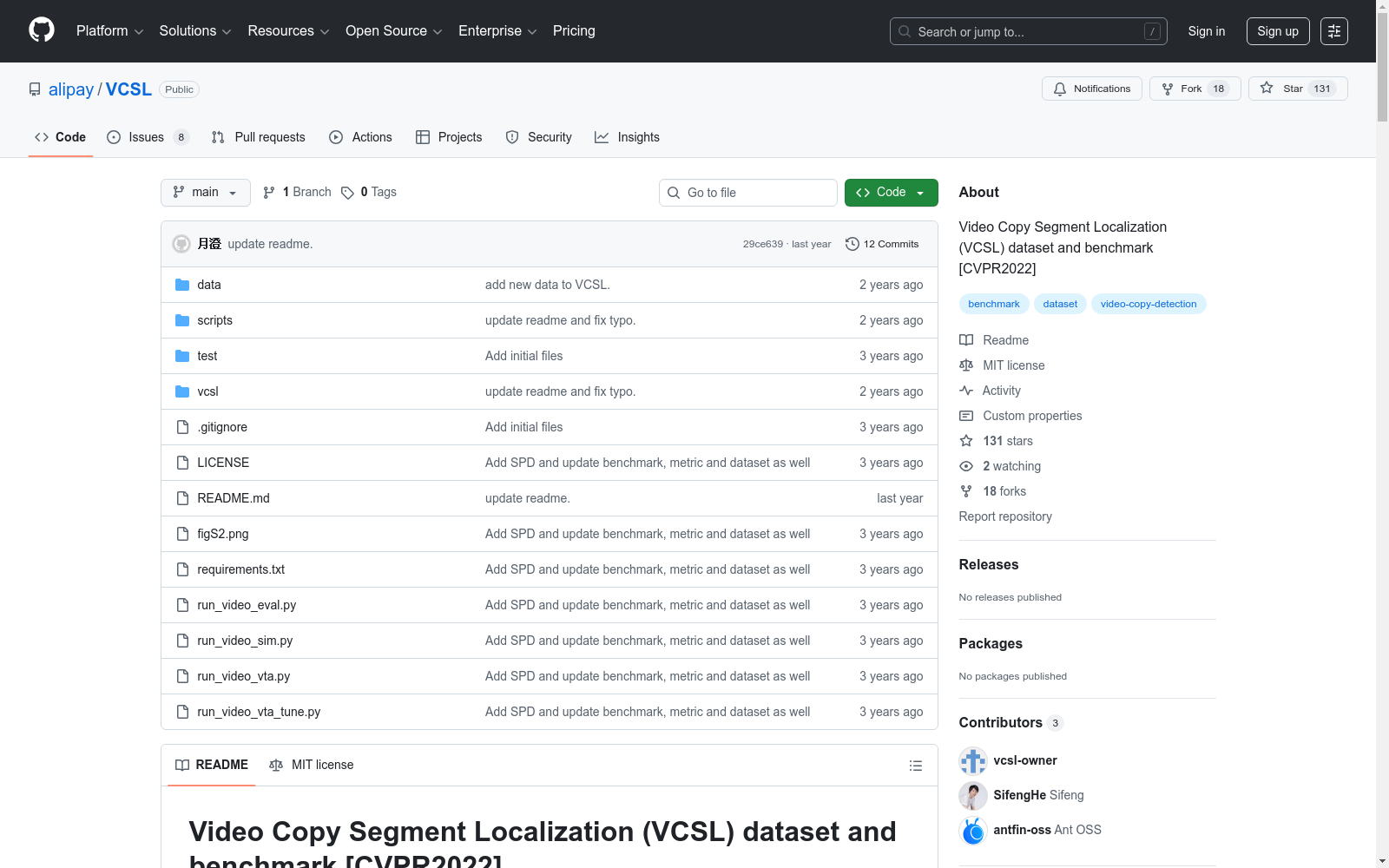Viewport: 1389px width, 868px height.
Task: Open the Pricing link
Action: coord(574,31)
